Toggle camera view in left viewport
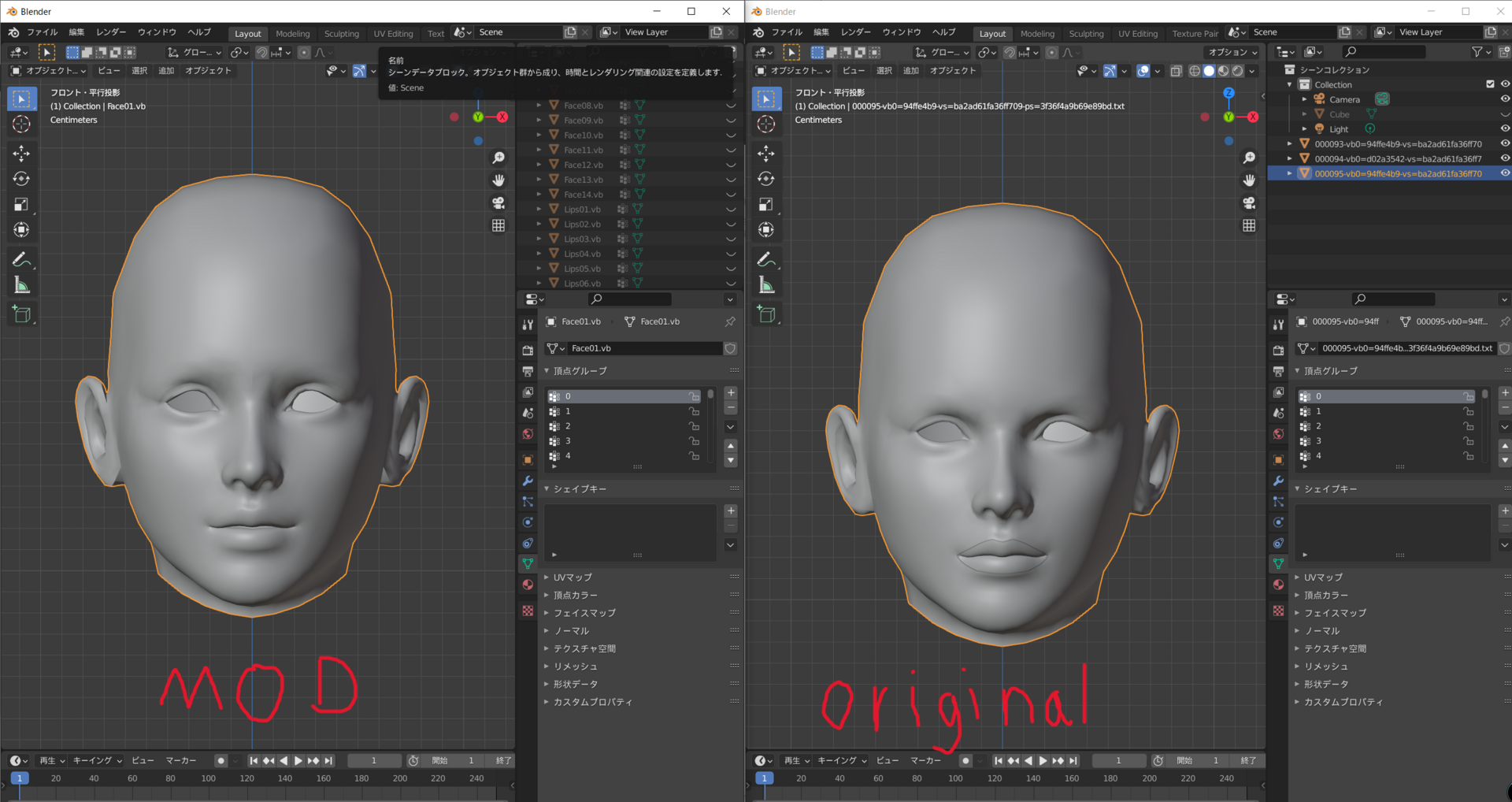1512x802 pixels. [x=498, y=203]
